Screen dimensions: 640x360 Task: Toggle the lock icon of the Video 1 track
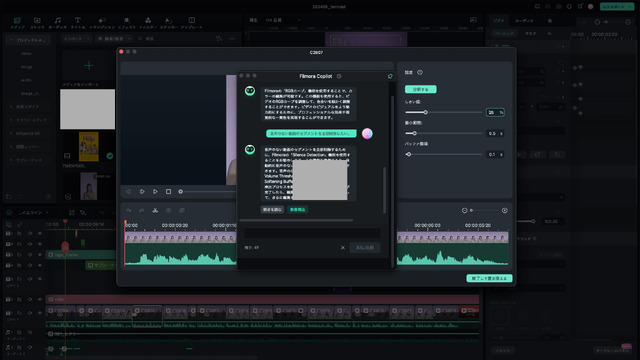(19, 313)
